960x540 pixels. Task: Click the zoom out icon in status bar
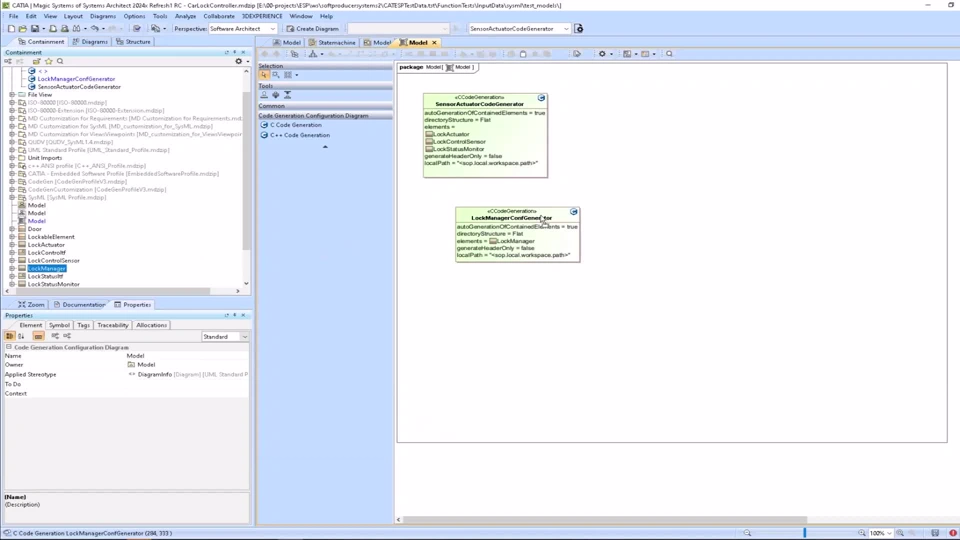(747, 533)
